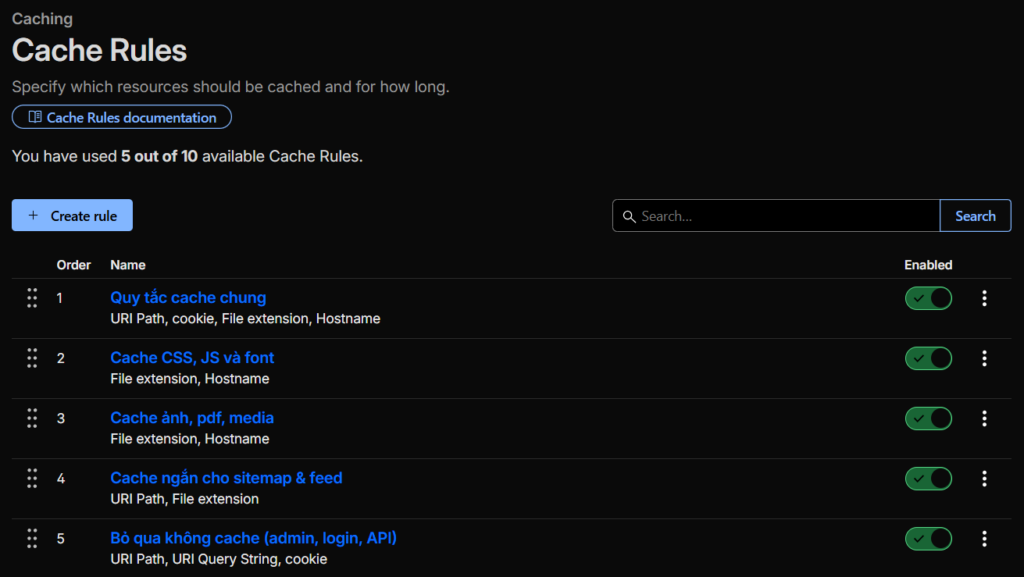1024x577 pixels.
Task: Click drag handle icon of rule 2
Action: pos(32,358)
